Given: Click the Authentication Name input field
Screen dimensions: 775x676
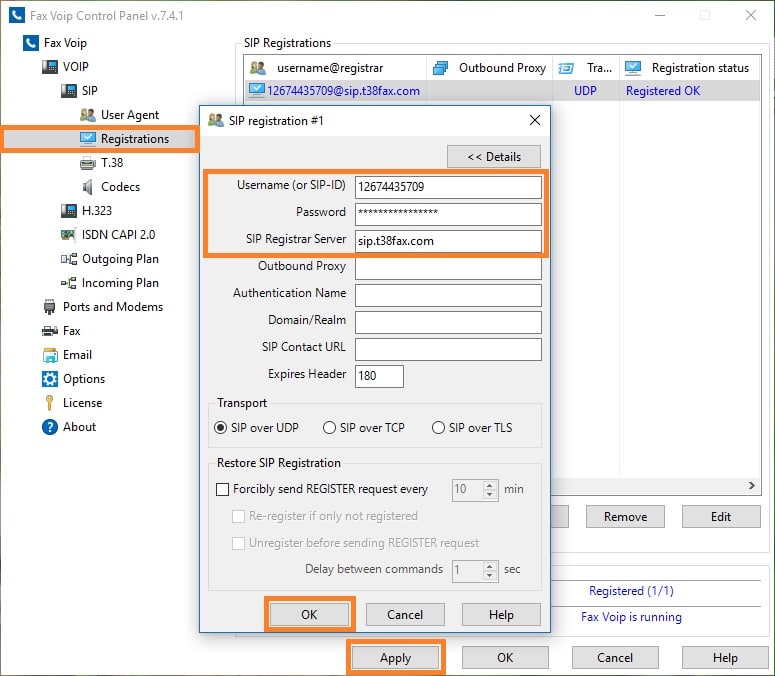Looking at the screenshot, I should (448, 295).
